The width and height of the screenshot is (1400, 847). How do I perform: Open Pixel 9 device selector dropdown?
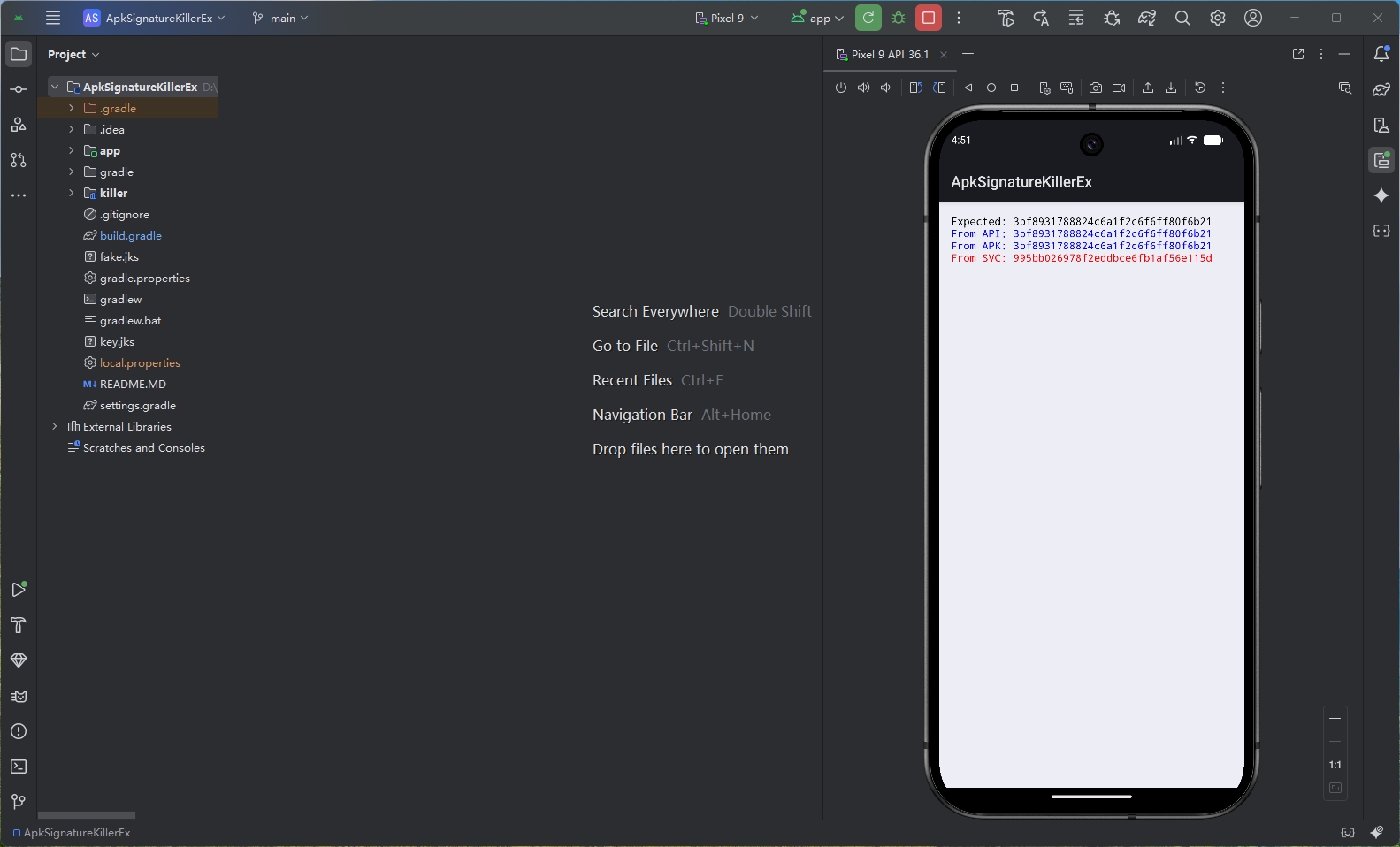[727, 18]
